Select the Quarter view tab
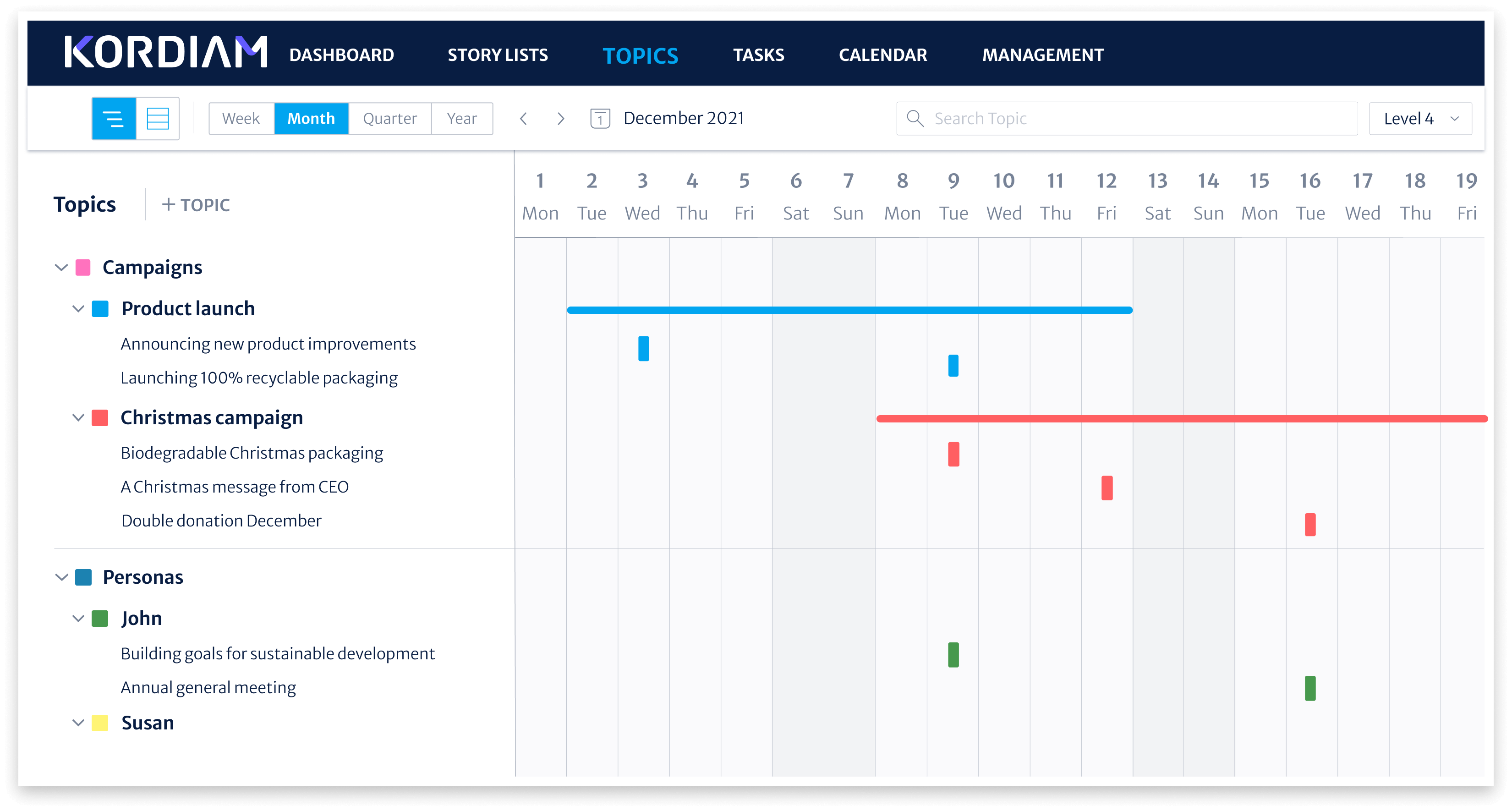The height and width of the screenshot is (811, 1512). (x=390, y=119)
